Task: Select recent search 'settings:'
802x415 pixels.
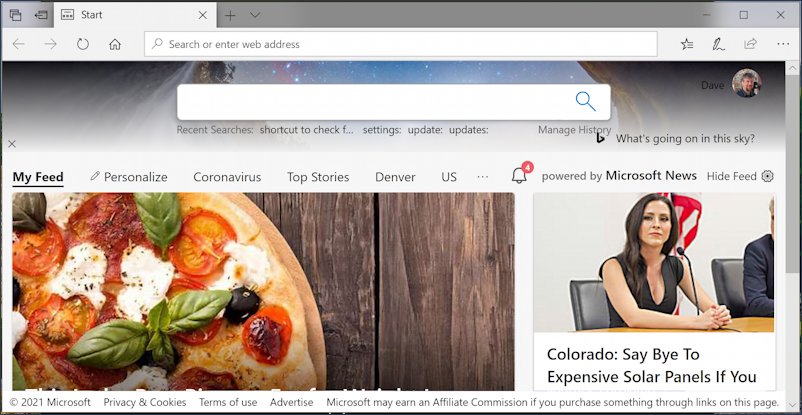Action: 382,130
